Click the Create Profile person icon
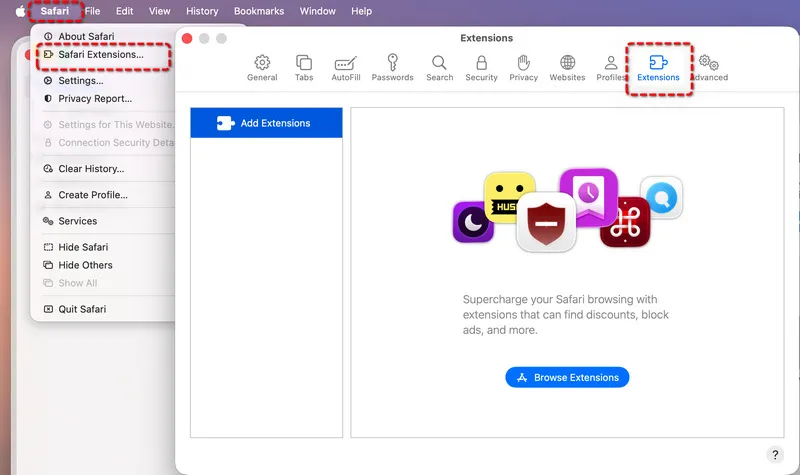 [48, 195]
